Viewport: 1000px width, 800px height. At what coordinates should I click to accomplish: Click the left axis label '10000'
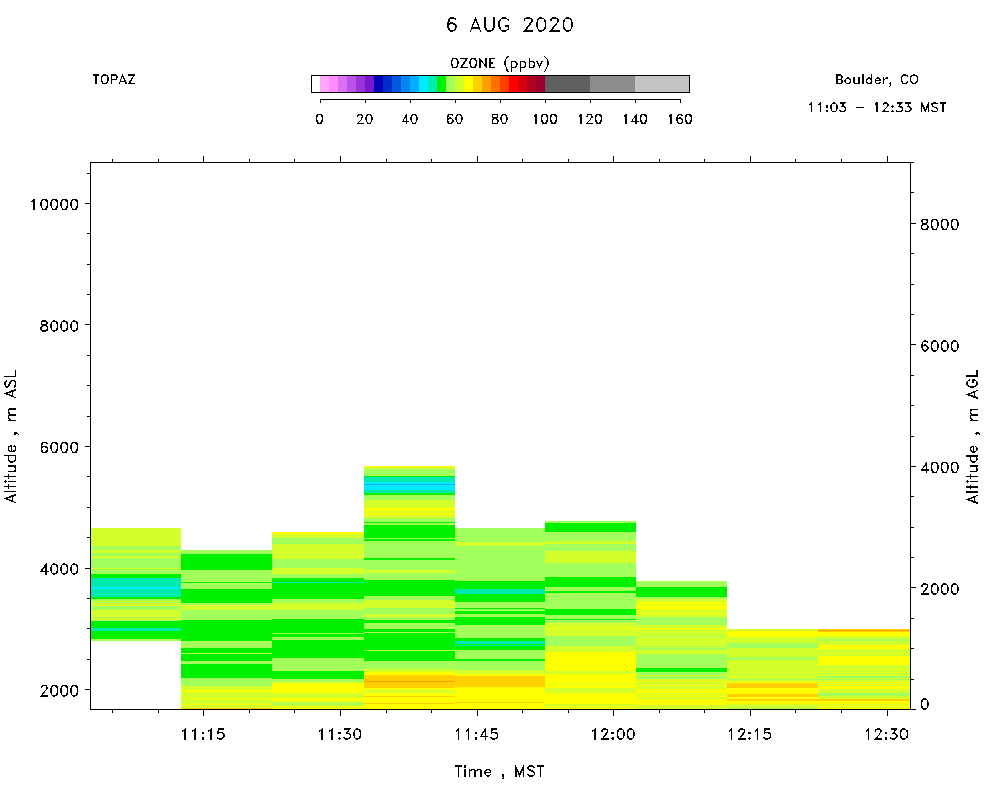coord(54,205)
